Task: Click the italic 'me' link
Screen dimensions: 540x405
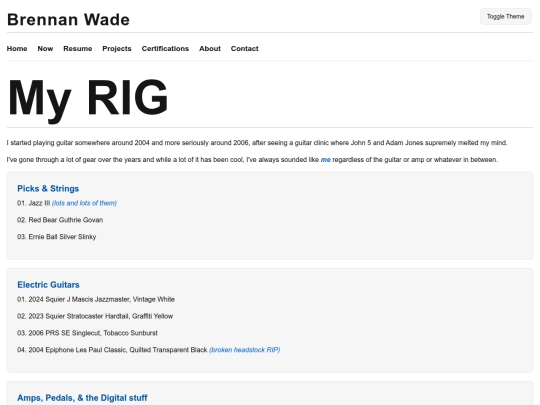Action: point(325,159)
